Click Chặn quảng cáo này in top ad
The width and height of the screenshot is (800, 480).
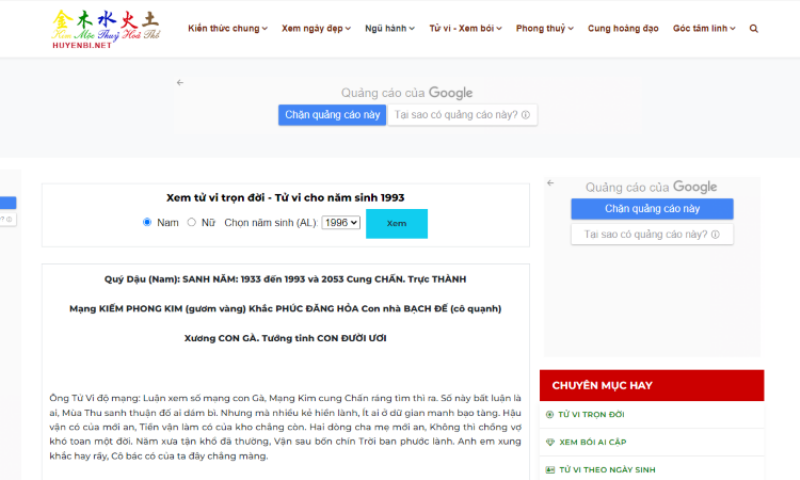[332, 115]
